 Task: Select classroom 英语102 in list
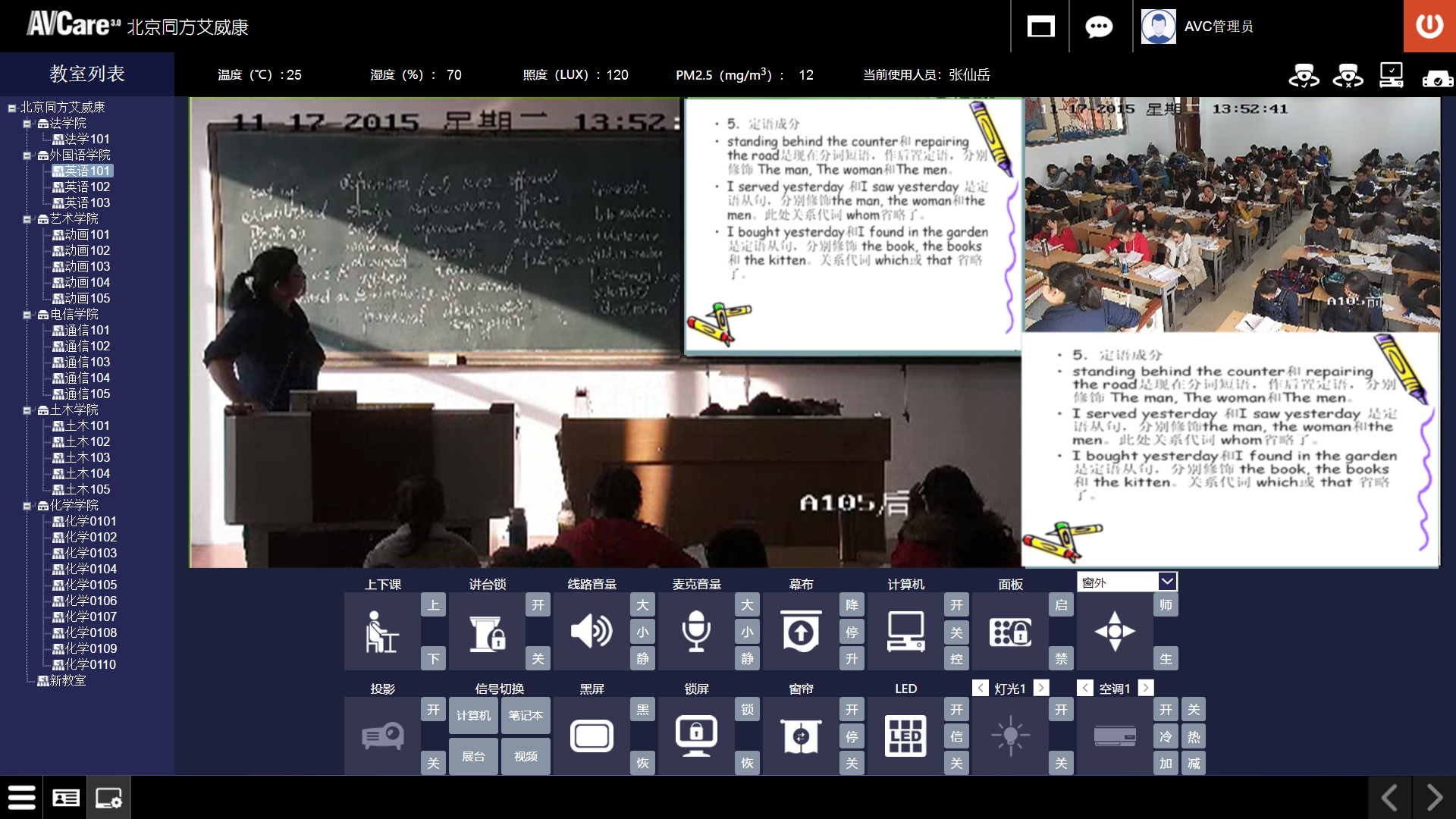coord(86,187)
